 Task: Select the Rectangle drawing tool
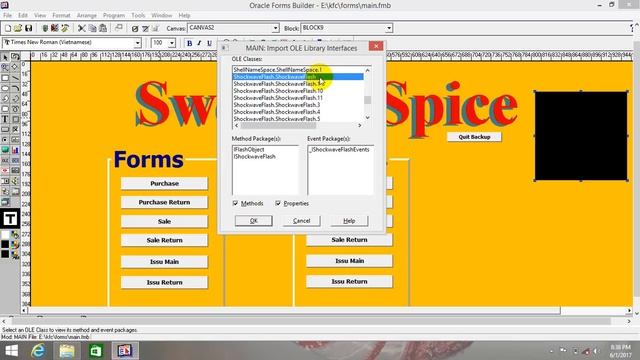5,78
